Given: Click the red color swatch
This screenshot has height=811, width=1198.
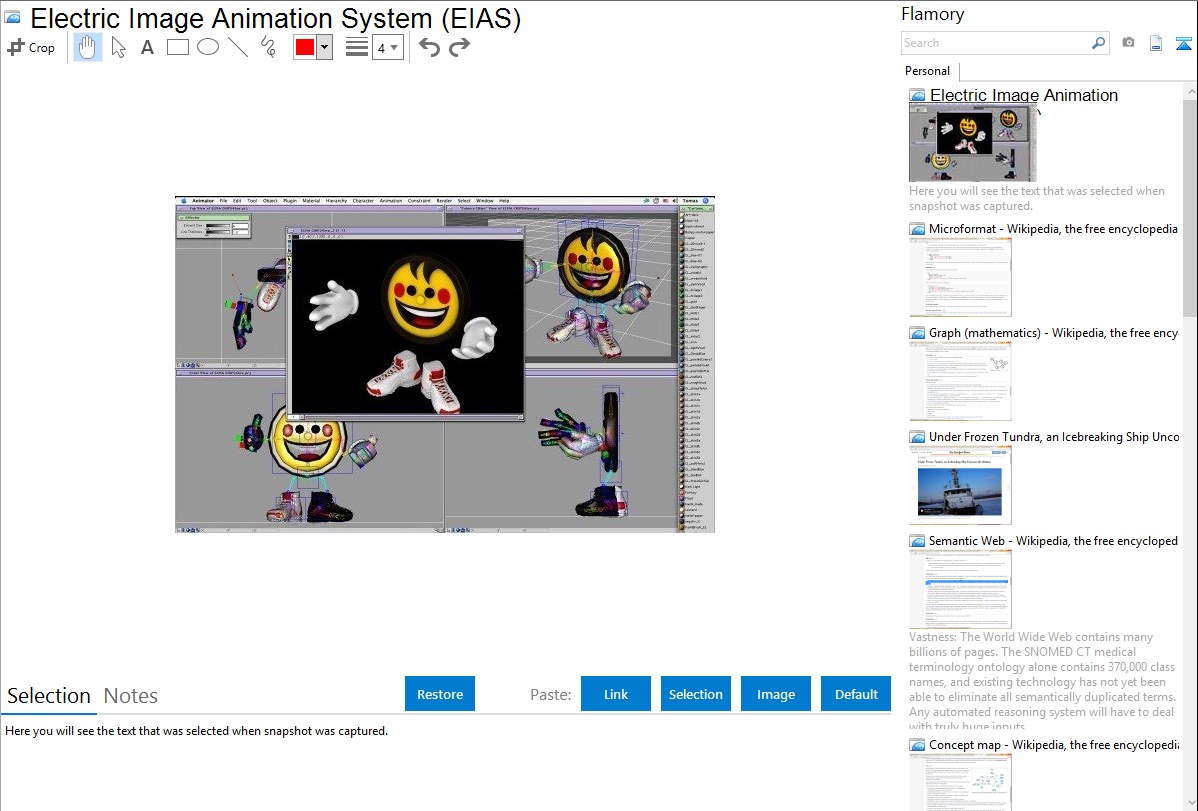Looking at the screenshot, I should 305,47.
